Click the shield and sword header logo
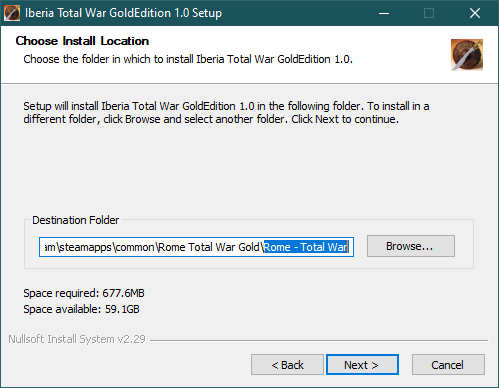Image resolution: width=499 pixels, height=388 pixels. (x=467, y=55)
